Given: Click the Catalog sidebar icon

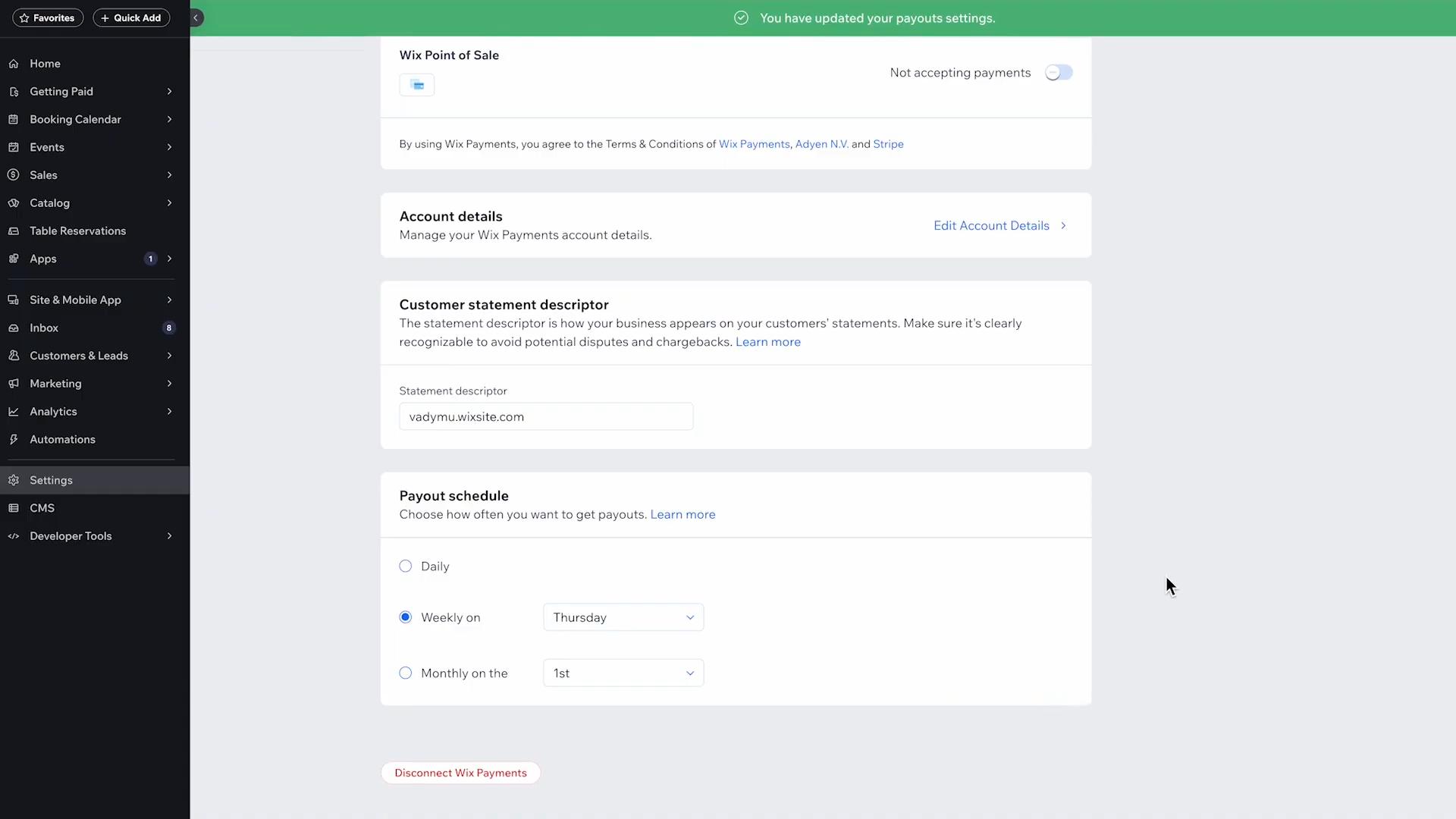Looking at the screenshot, I should pos(14,203).
